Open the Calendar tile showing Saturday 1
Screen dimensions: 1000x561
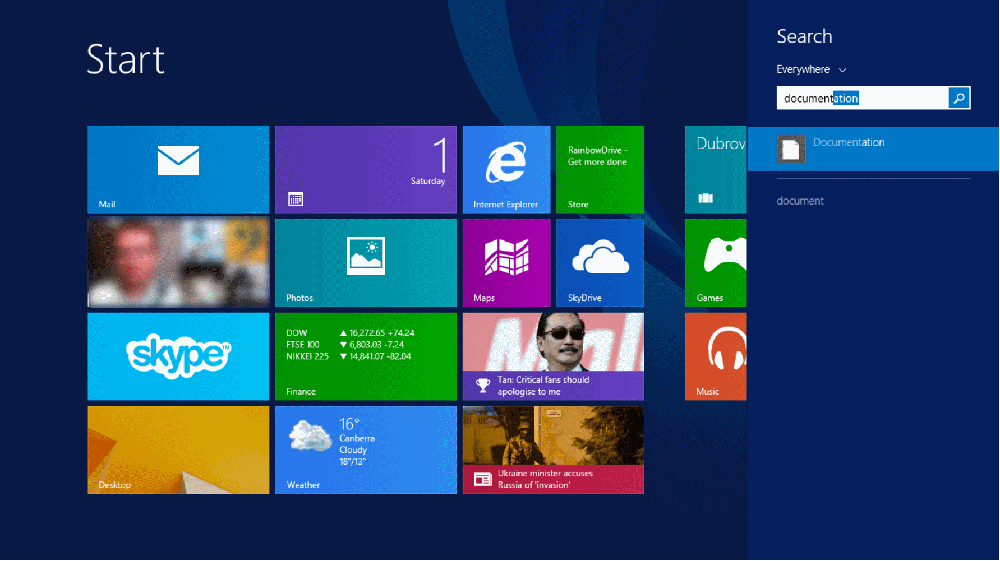click(365, 170)
